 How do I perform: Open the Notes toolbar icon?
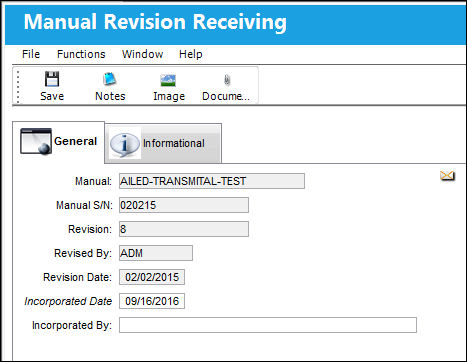(110, 79)
